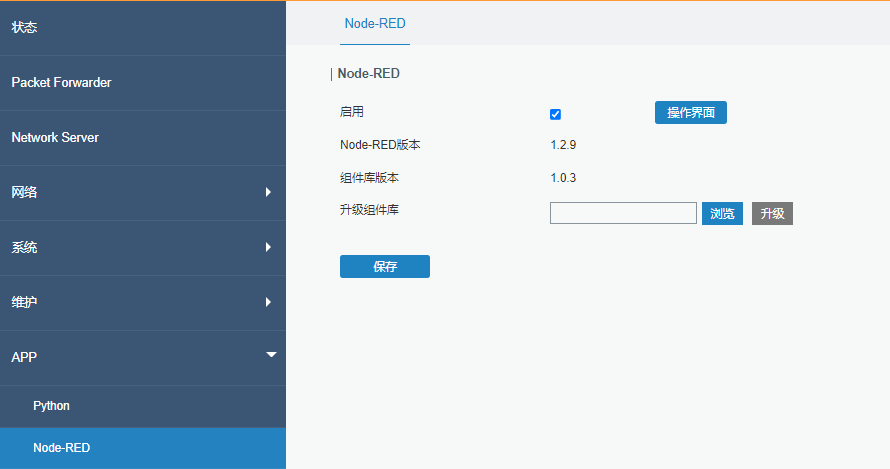890x469 pixels.
Task: Switch to the Node-RED tab
Action: pos(374,23)
